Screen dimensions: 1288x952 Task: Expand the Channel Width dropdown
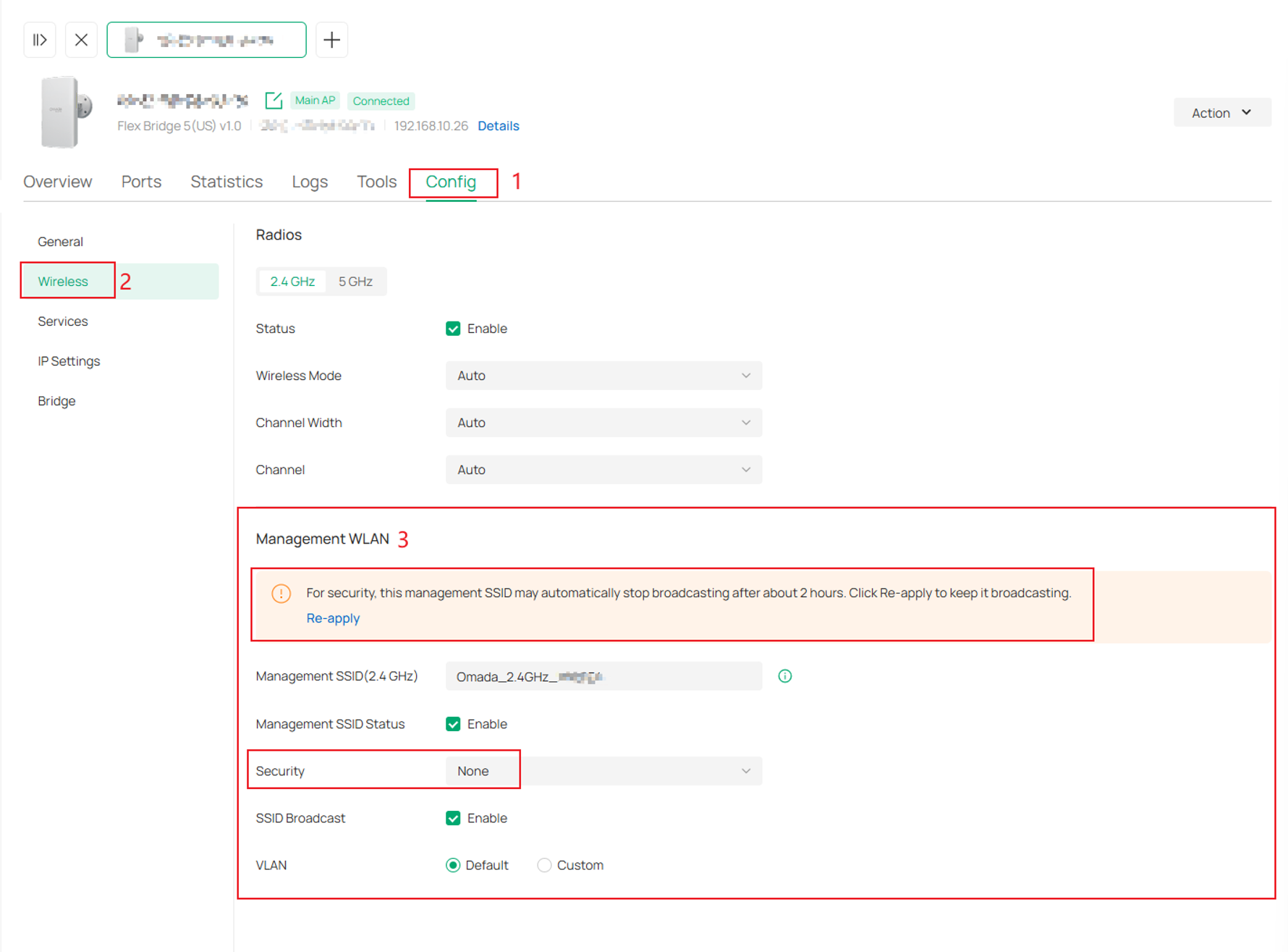click(603, 423)
